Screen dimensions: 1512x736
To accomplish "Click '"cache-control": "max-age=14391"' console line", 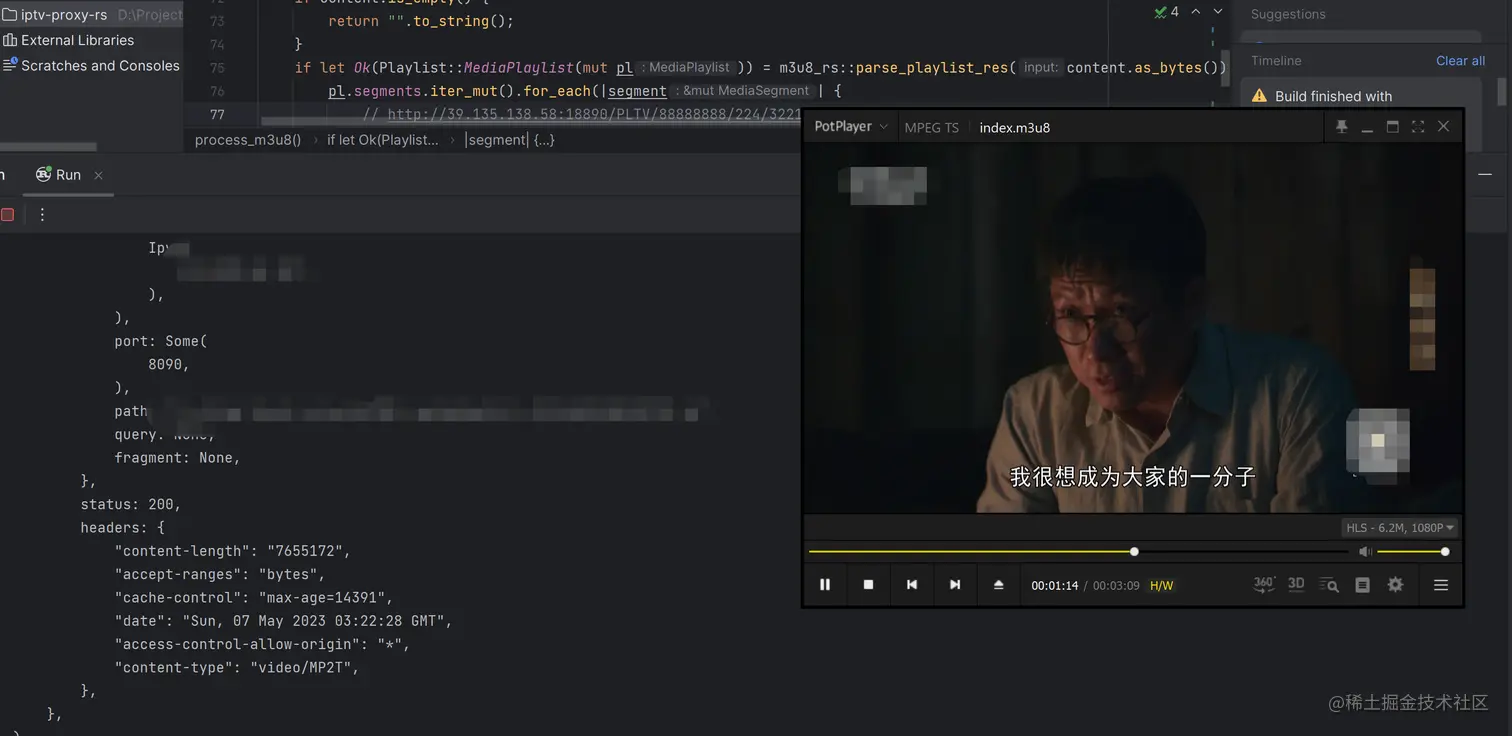I will coord(253,597).
